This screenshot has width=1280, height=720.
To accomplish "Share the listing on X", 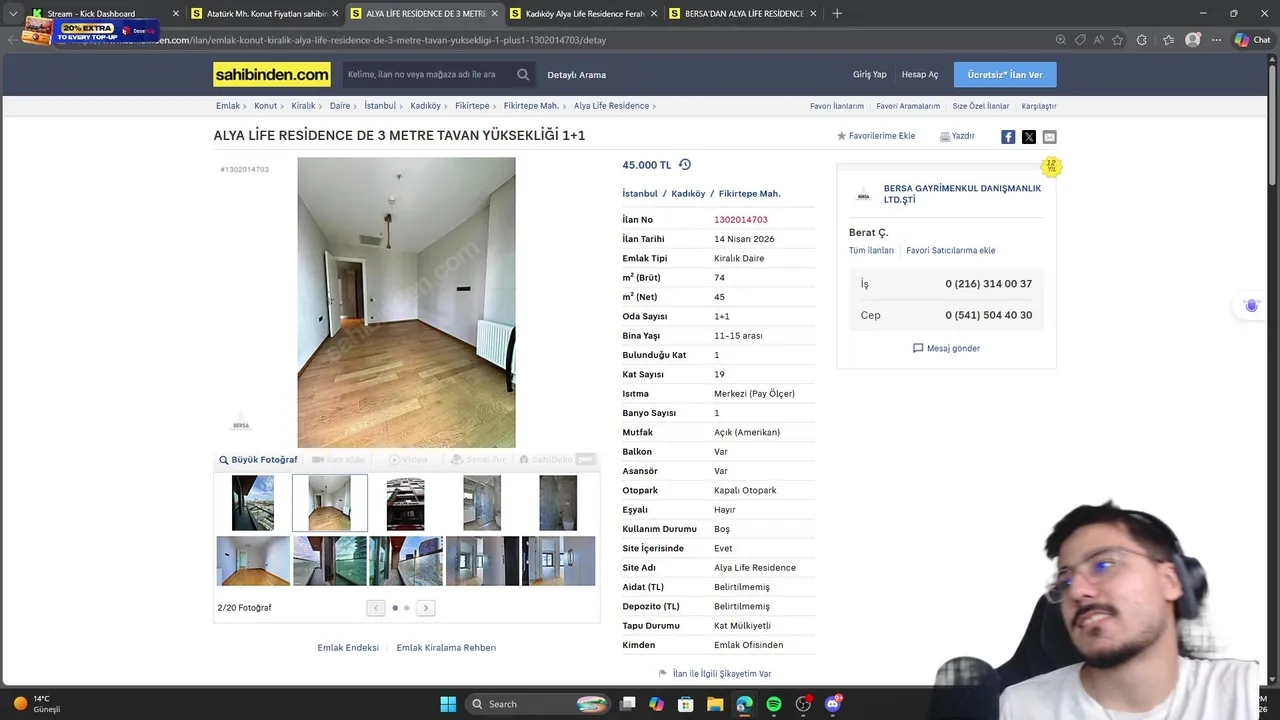I will pyautogui.click(x=1029, y=137).
